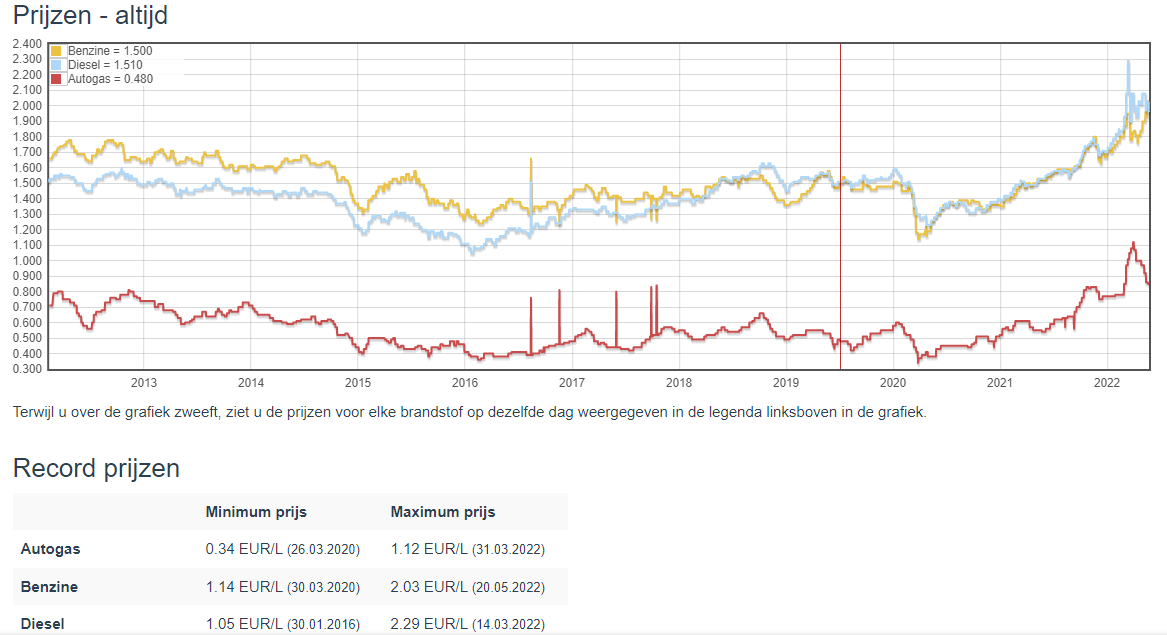Select the 'Diesel = 1.510' legend label
This screenshot has width=1167, height=635.
tap(105, 65)
